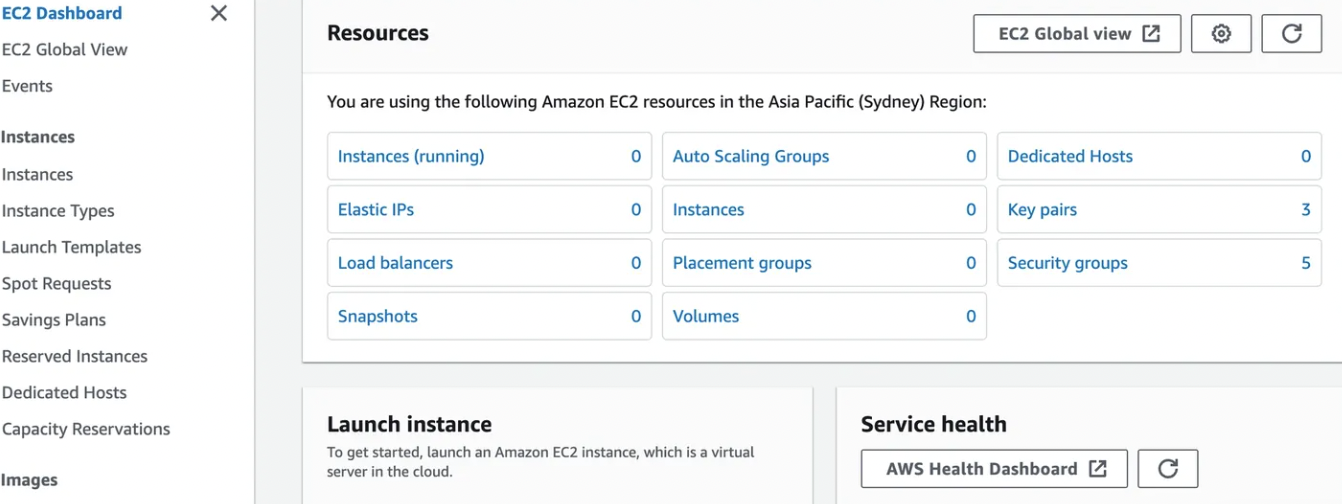Open EC2 Dashboard in sidebar
Image resolution: width=1342 pixels, height=504 pixels.
tap(62, 13)
